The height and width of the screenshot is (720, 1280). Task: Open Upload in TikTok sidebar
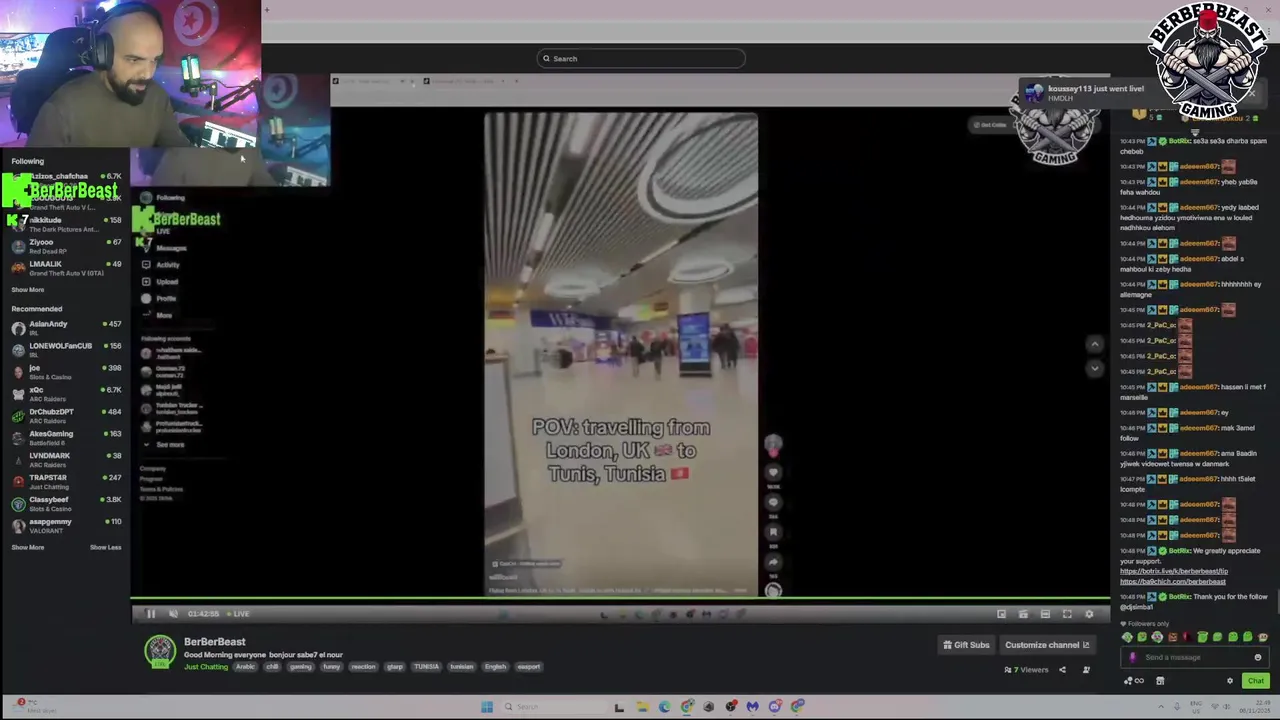[160, 282]
